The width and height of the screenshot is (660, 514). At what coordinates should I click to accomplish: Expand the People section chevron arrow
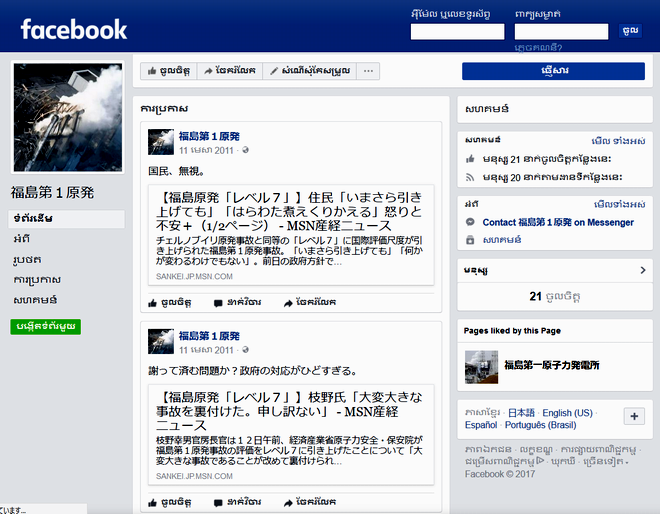(642, 270)
